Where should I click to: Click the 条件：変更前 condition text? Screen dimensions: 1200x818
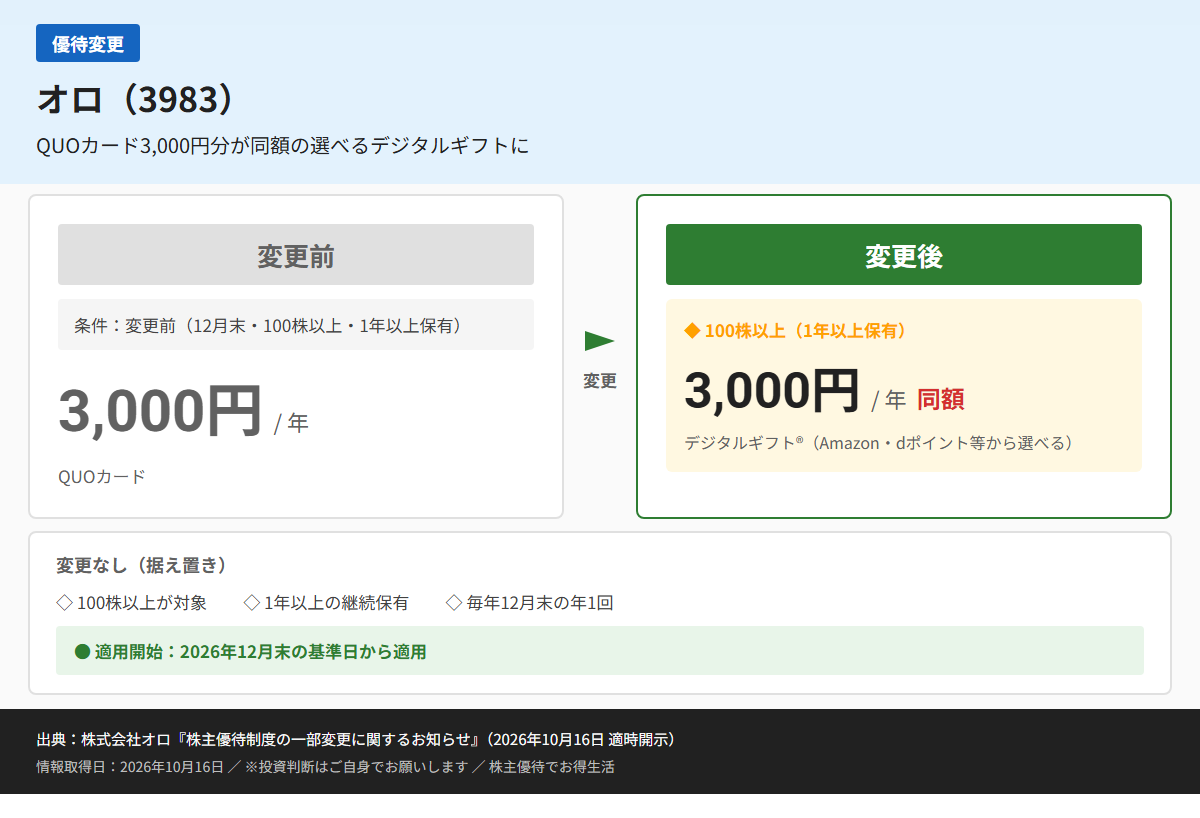click(267, 326)
